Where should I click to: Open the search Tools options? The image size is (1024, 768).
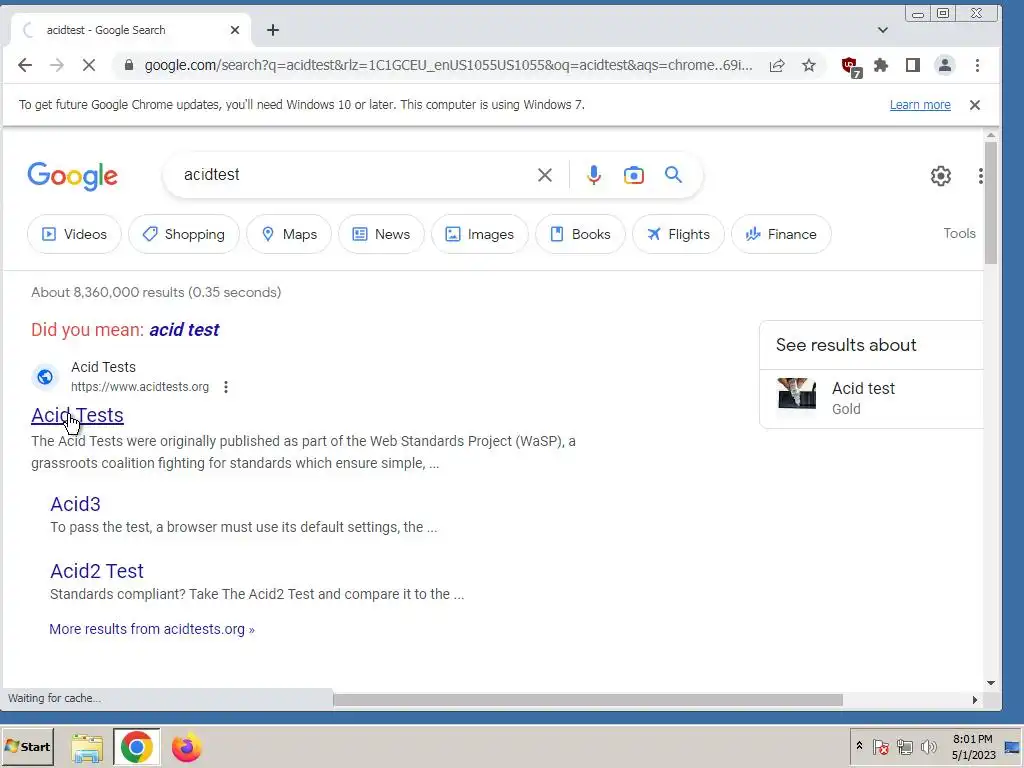point(959,234)
